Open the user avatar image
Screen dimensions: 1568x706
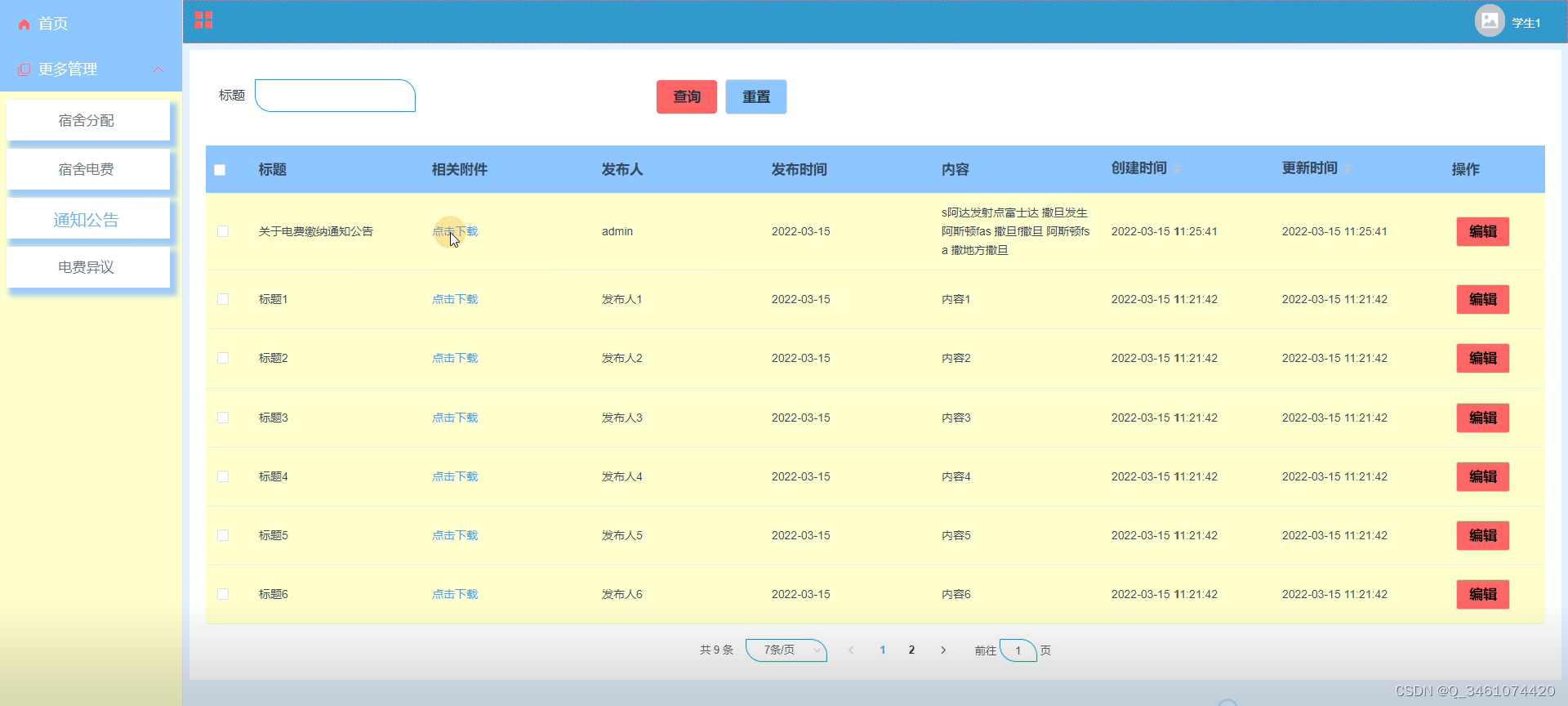1490,20
